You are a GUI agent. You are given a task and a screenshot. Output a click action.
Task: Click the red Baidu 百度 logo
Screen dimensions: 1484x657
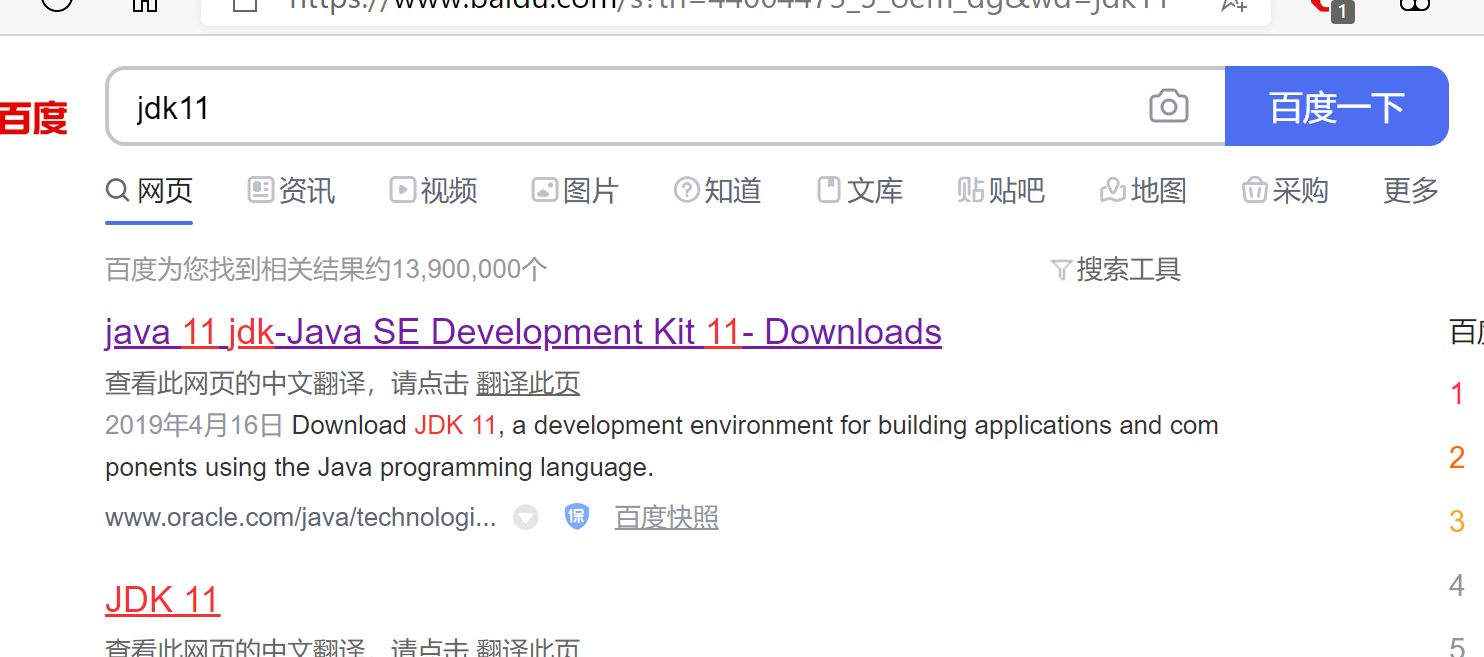click(33, 118)
